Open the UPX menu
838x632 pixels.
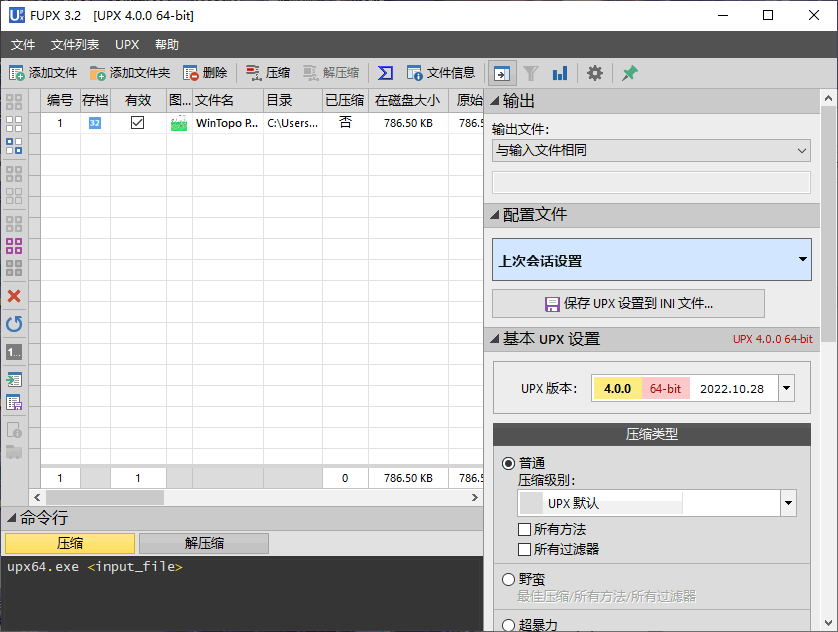click(x=127, y=45)
